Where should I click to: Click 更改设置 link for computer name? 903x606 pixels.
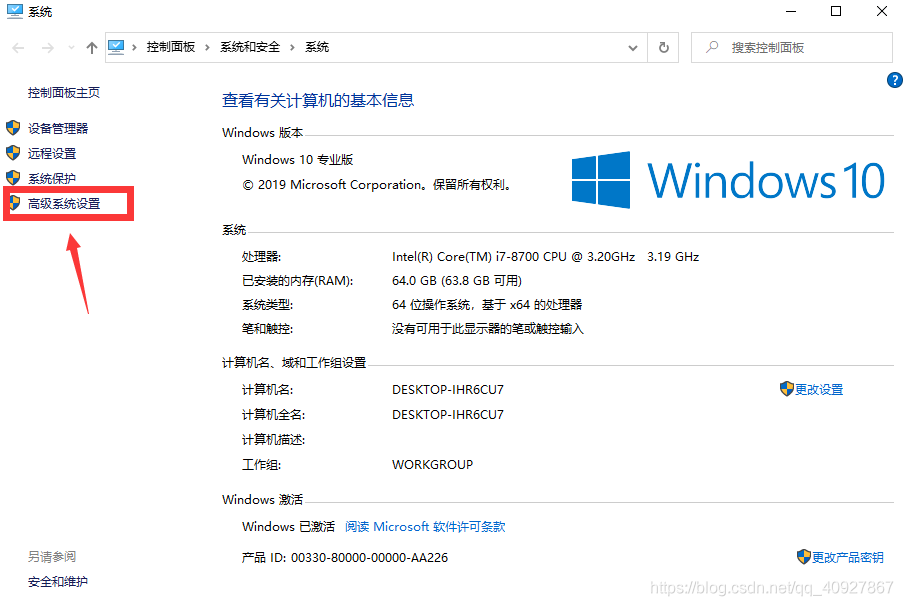tap(818, 389)
